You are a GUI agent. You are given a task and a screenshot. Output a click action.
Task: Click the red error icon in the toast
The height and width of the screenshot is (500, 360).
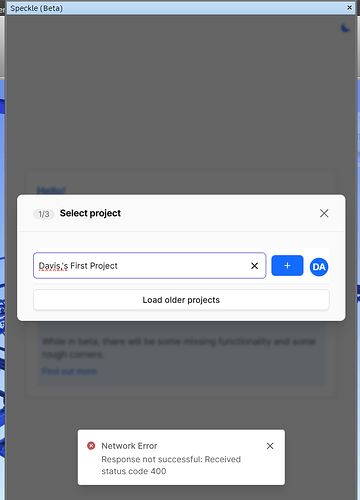tap(91, 446)
